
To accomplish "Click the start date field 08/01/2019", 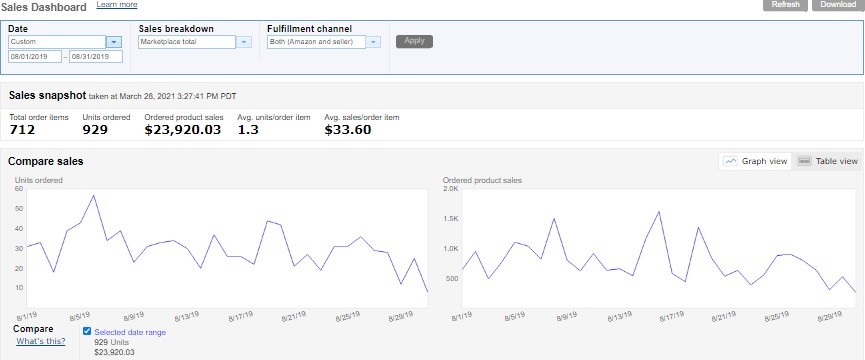I will pos(35,57).
